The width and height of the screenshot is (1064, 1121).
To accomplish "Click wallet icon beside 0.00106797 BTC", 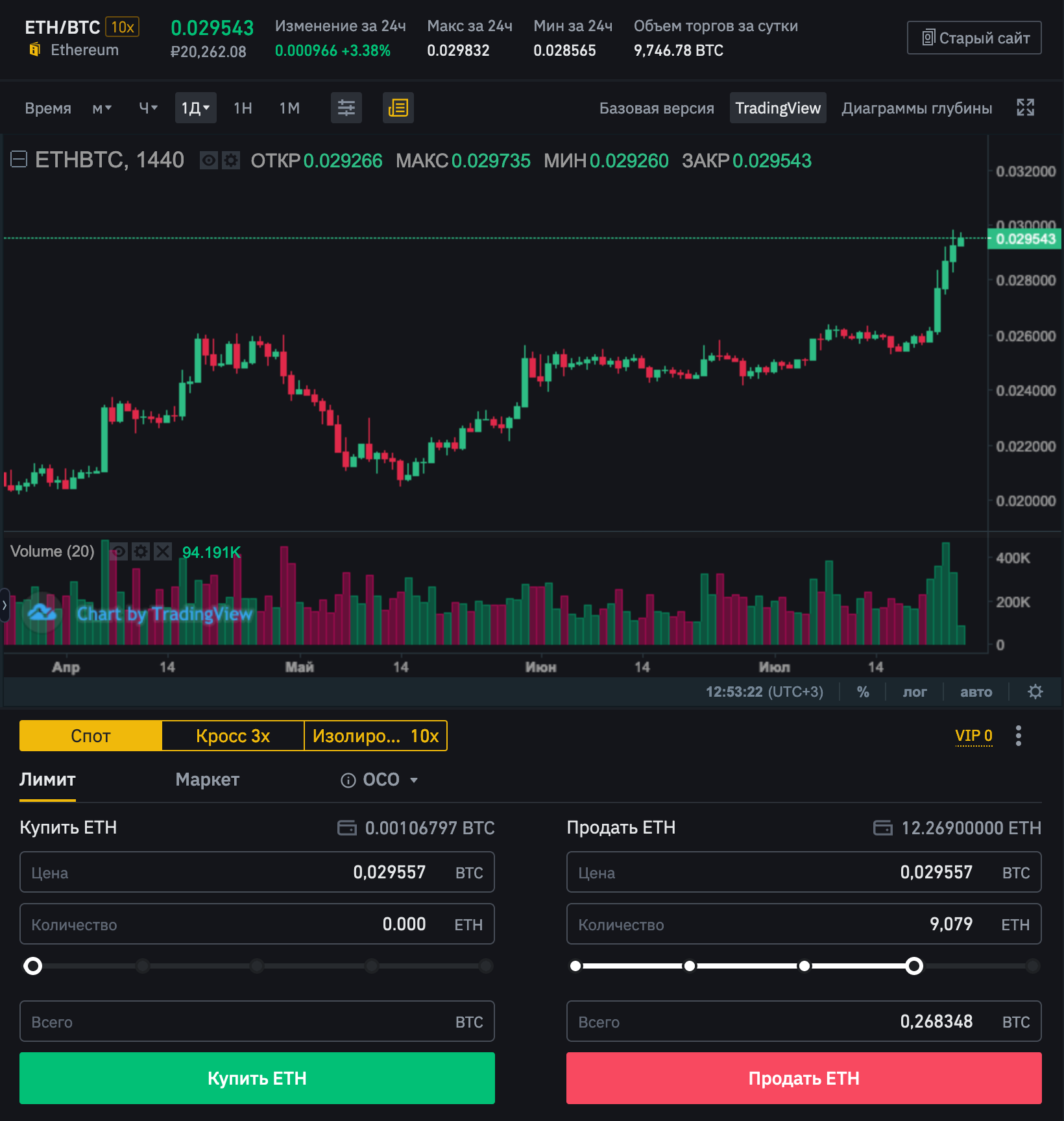I will (x=347, y=828).
